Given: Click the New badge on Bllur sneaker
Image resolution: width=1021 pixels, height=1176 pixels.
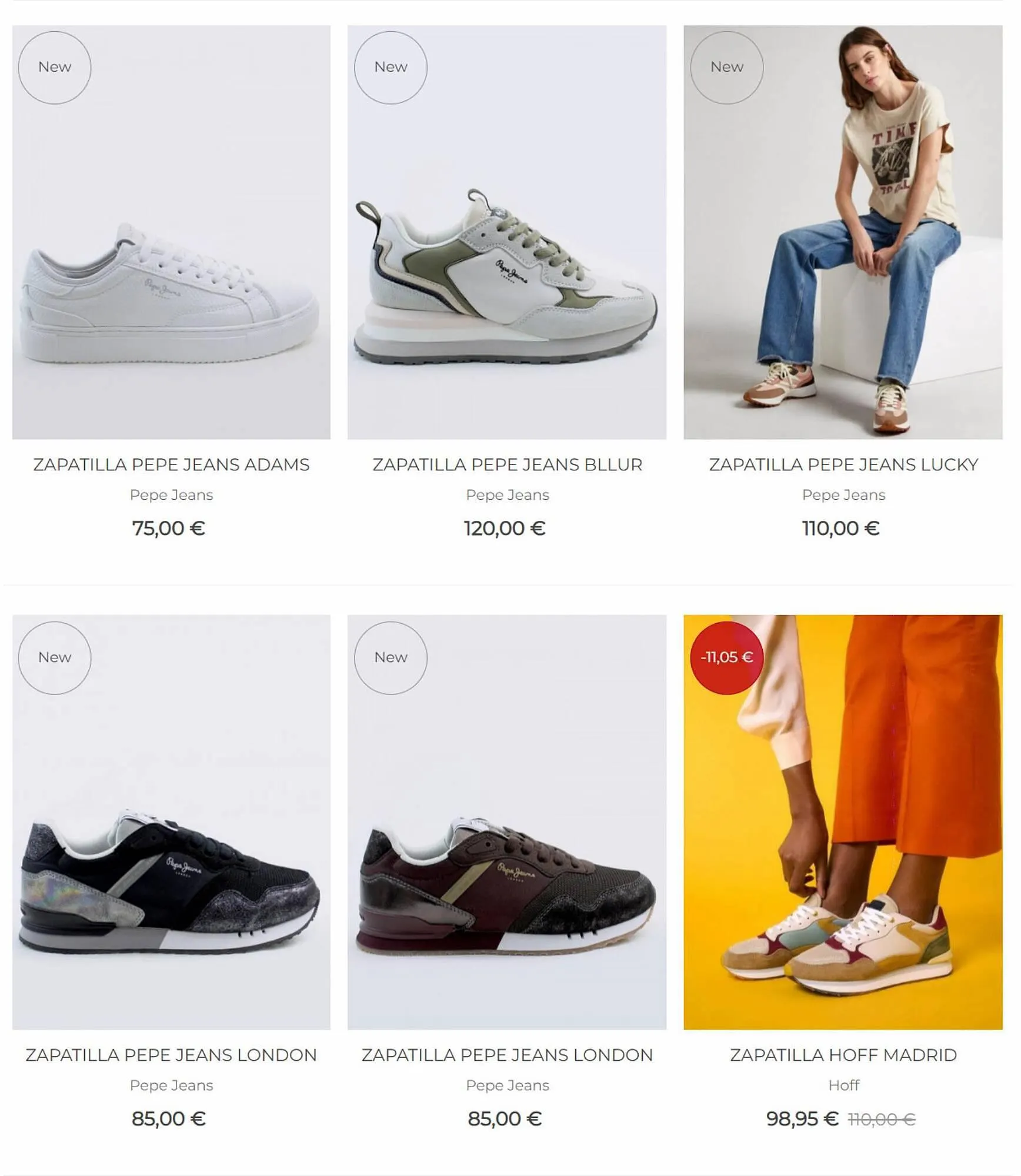Looking at the screenshot, I should pyautogui.click(x=391, y=68).
